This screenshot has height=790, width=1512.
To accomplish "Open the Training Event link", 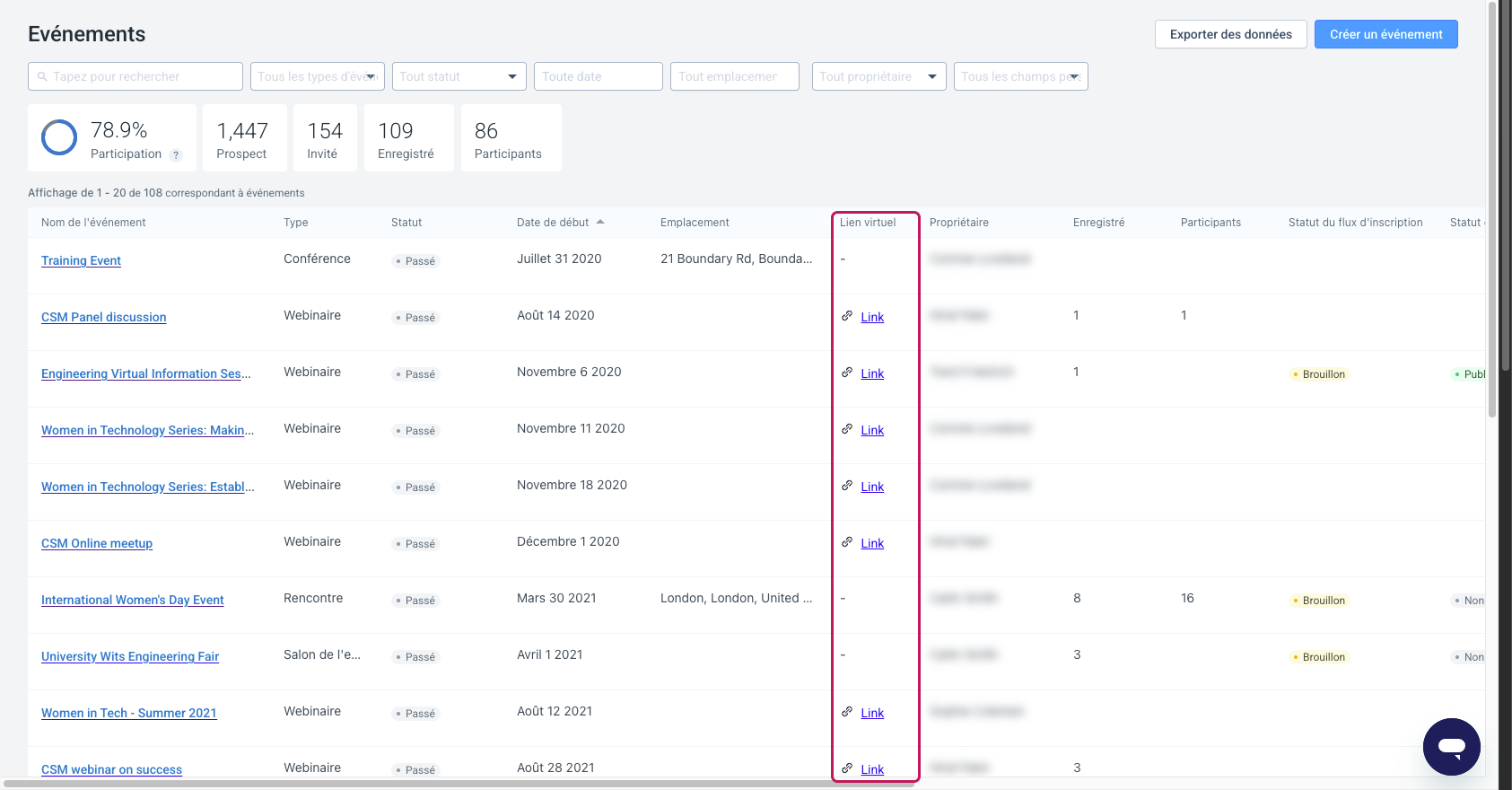I will (x=81, y=261).
